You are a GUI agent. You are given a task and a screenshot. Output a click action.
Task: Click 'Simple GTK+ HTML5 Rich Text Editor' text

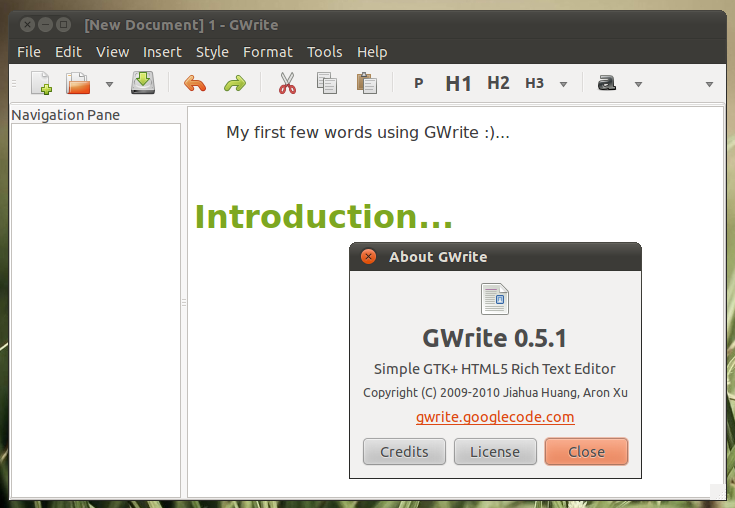pyautogui.click(x=495, y=369)
